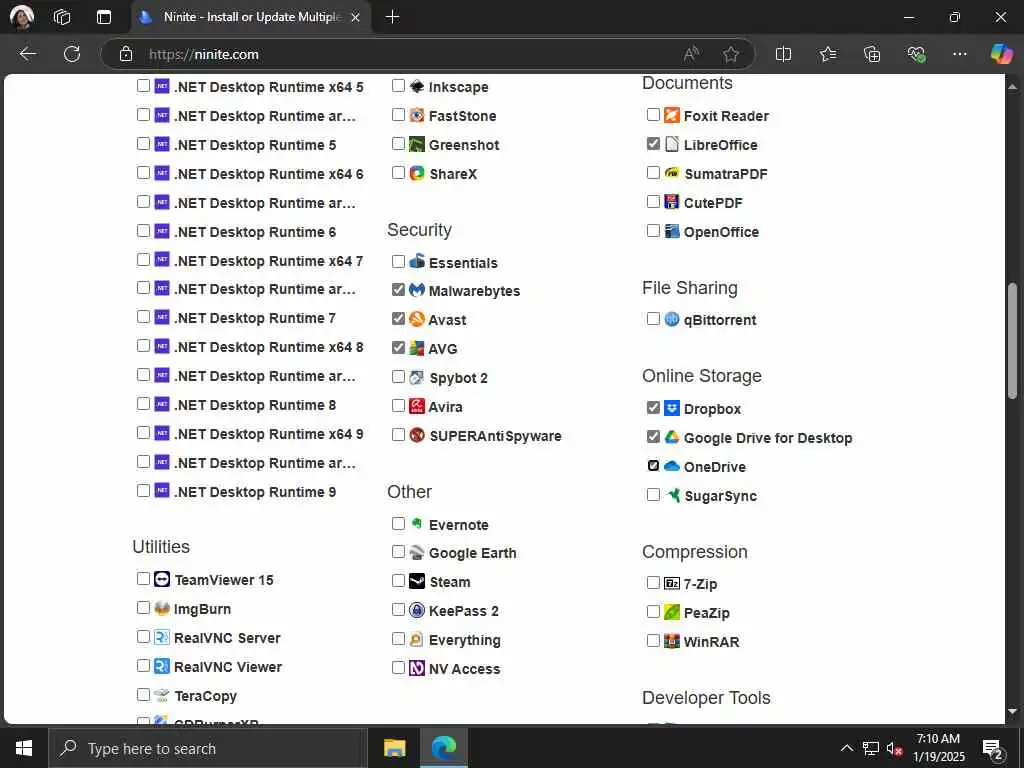Viewport: 1024px width, 768px height.
Task: Go back to previous page
Action: (28, 54)
